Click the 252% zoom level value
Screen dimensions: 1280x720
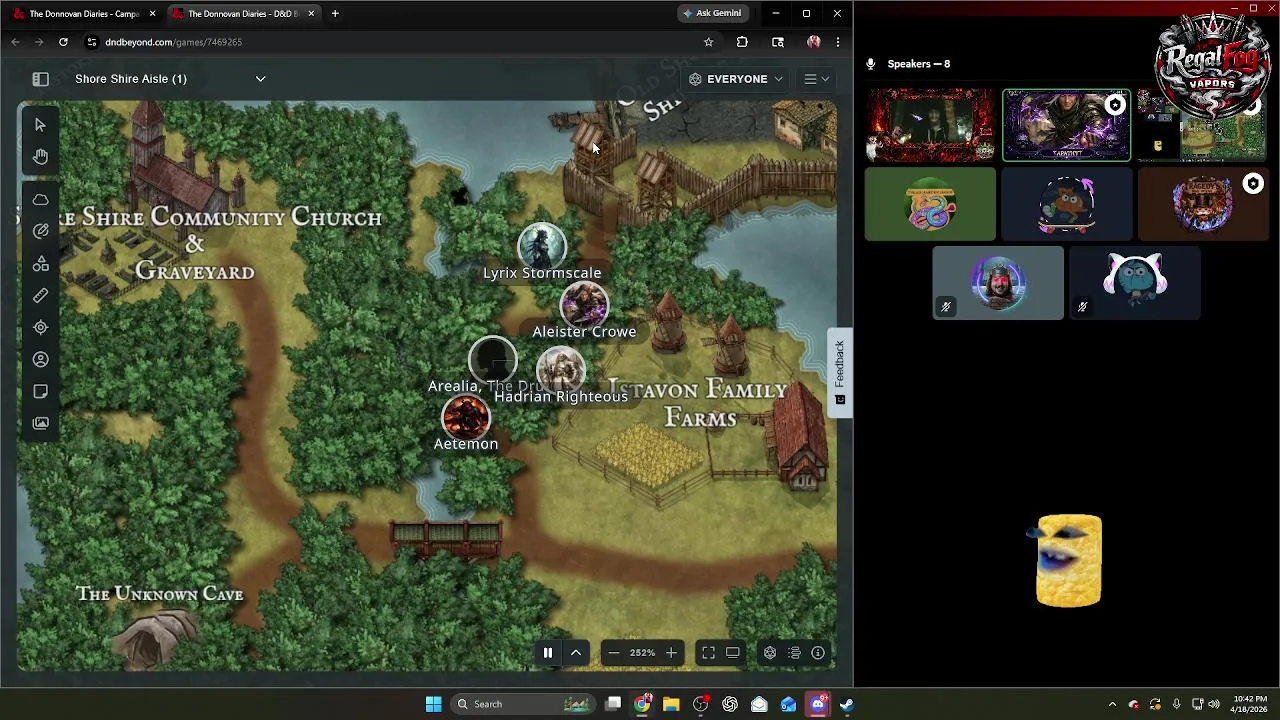point(642,653)
